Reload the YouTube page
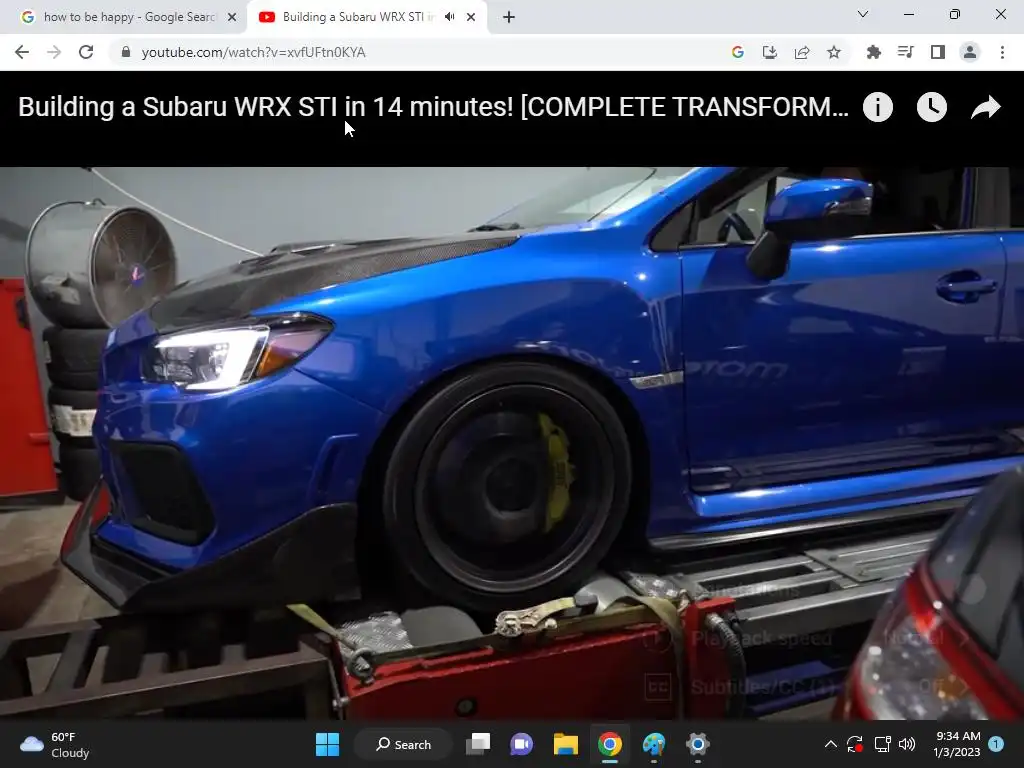Screen dimensions: 1024x768 pyautogui.click(x=86, y=52)
